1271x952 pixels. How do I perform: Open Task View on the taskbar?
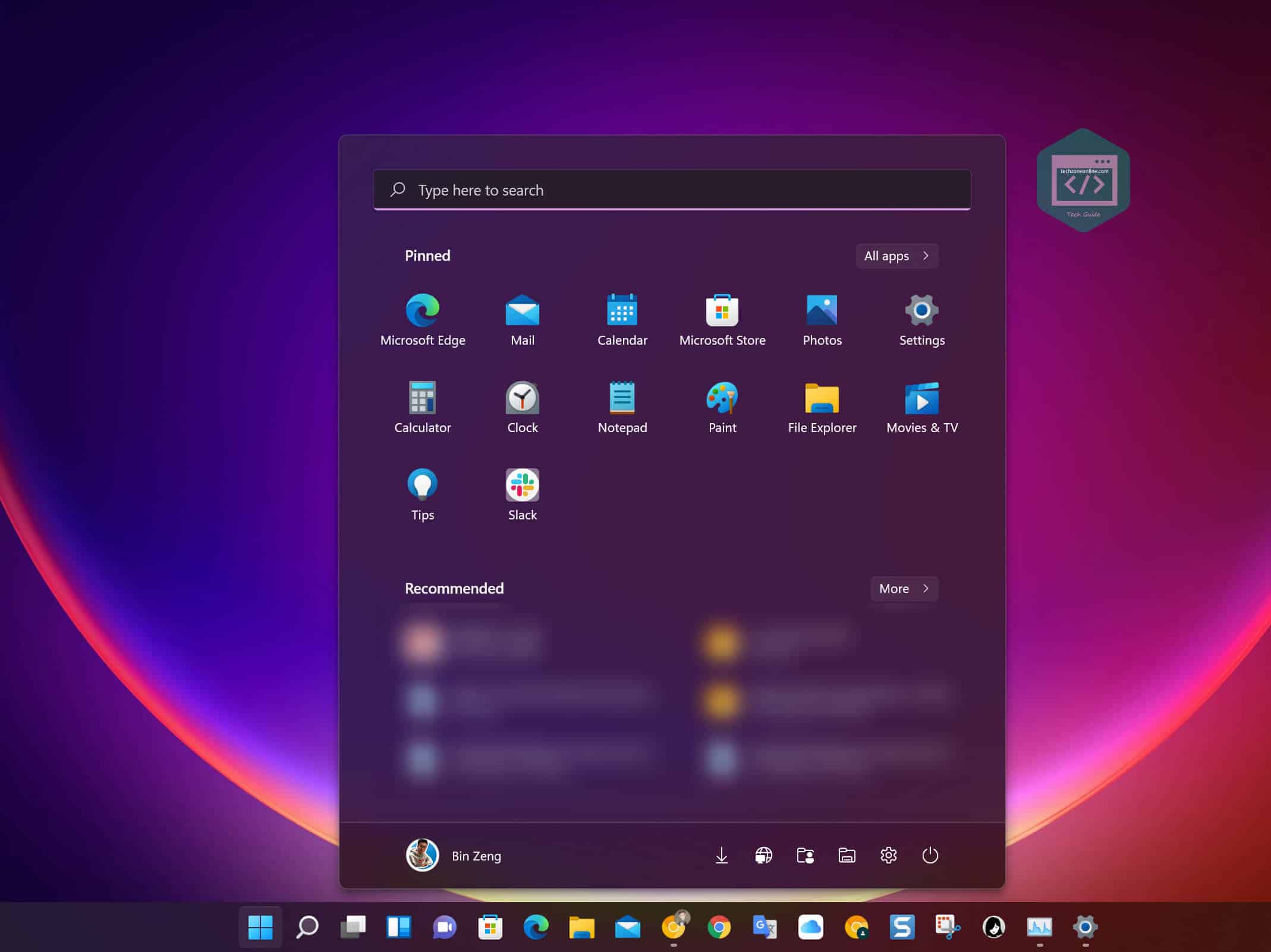click(353, 927)
